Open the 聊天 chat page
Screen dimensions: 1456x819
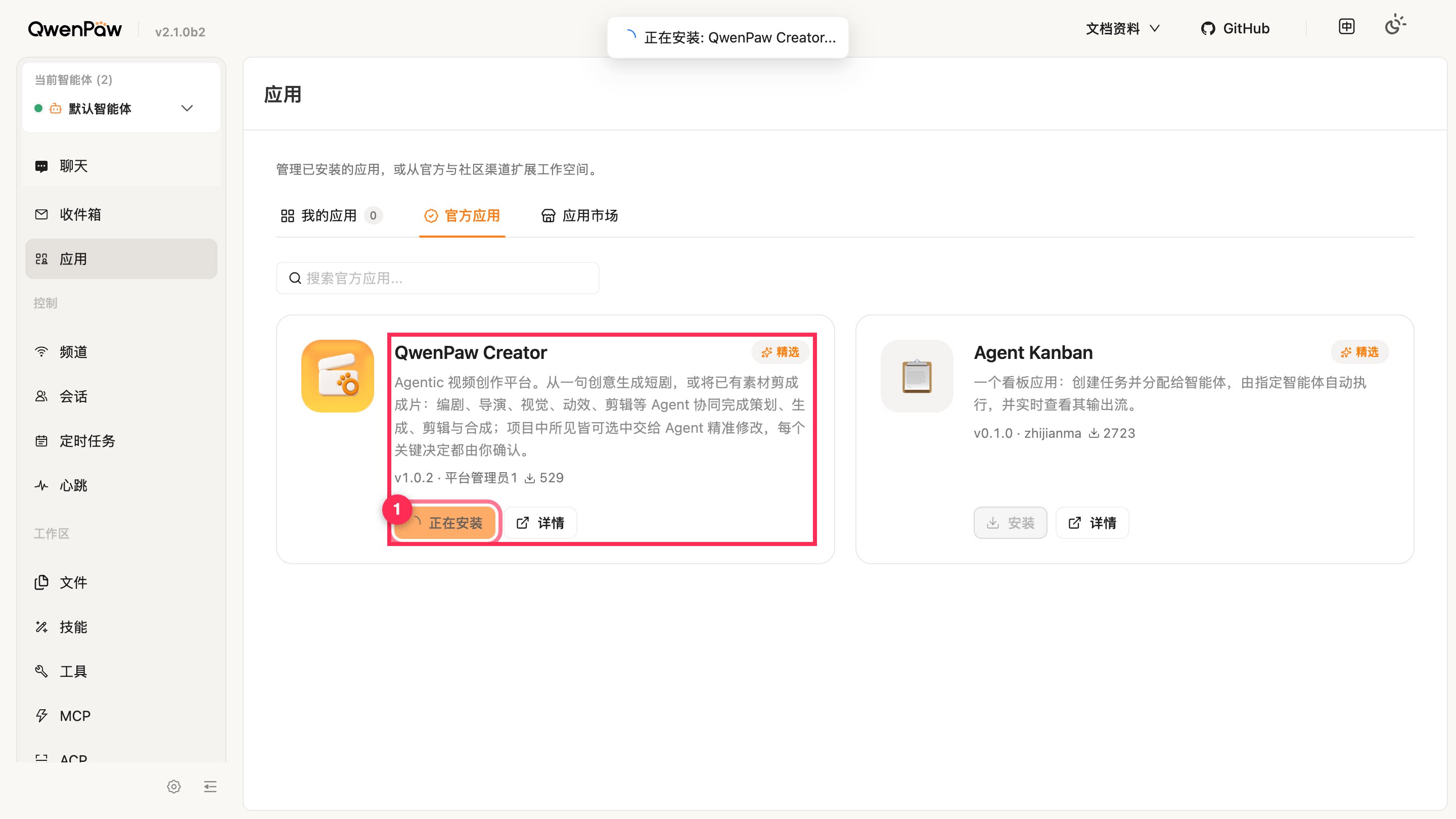tap(121, 166)
